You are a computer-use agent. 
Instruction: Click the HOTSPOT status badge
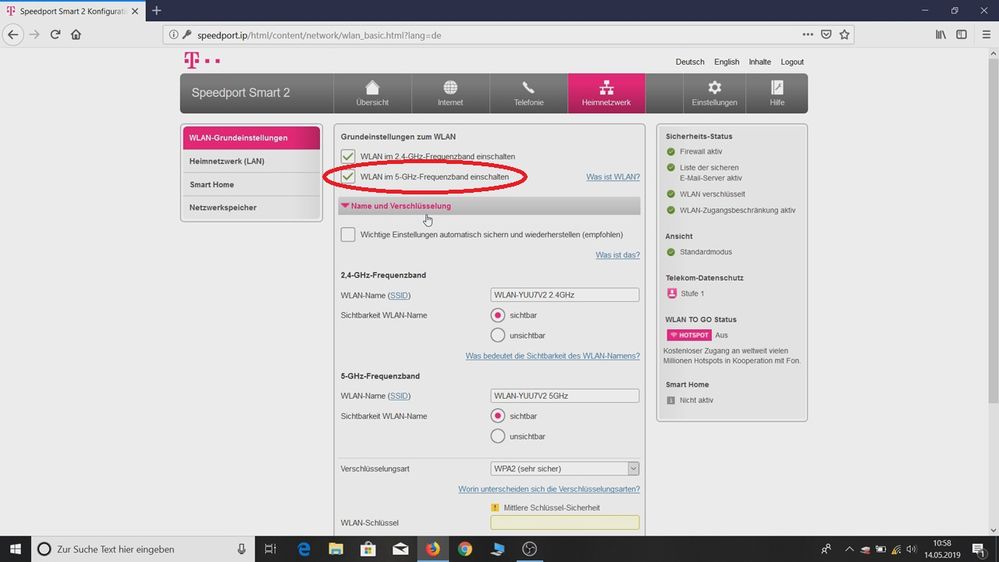[689, 335]
